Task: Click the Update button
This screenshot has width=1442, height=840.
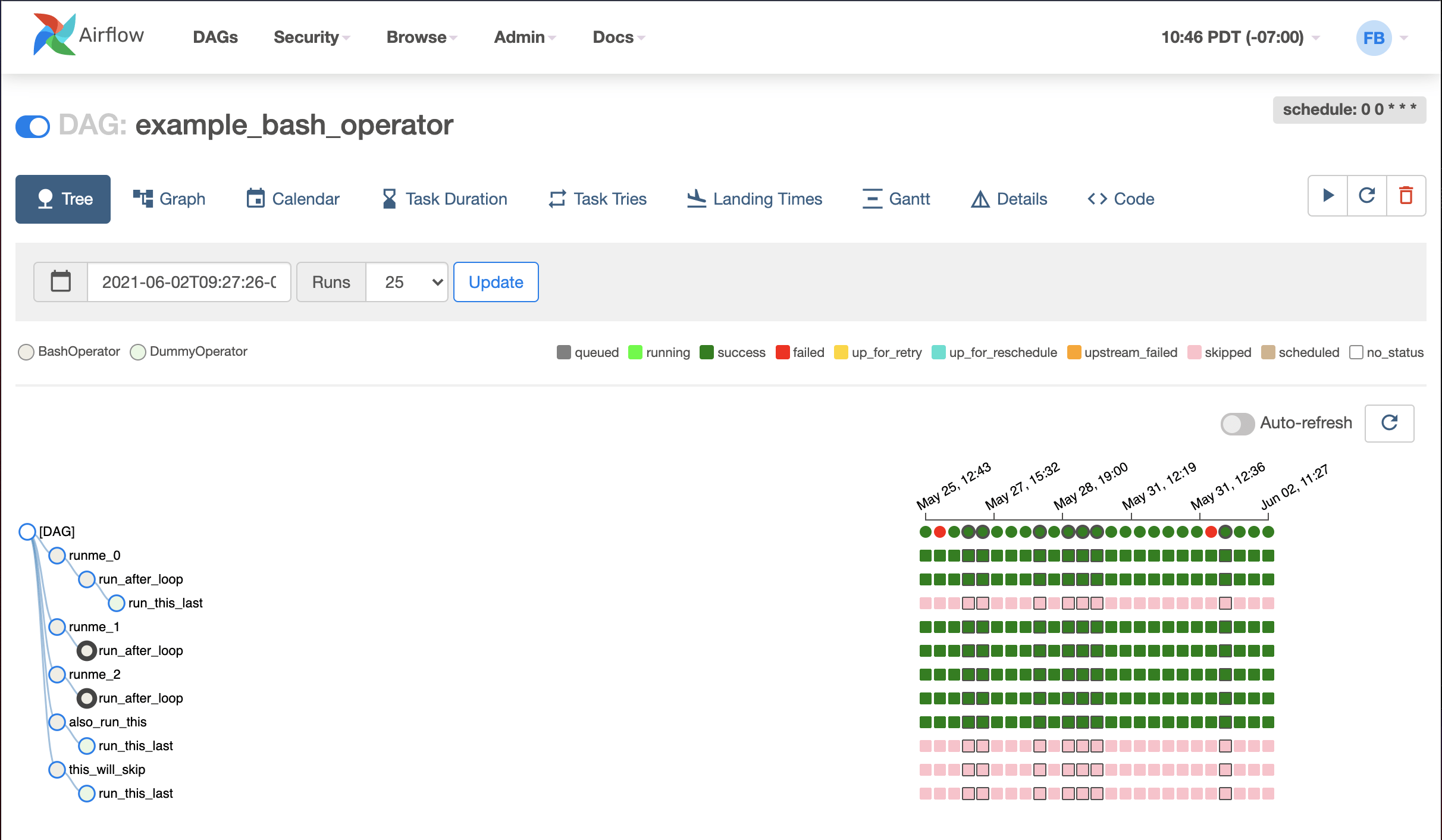Action: tap(496, 281)
